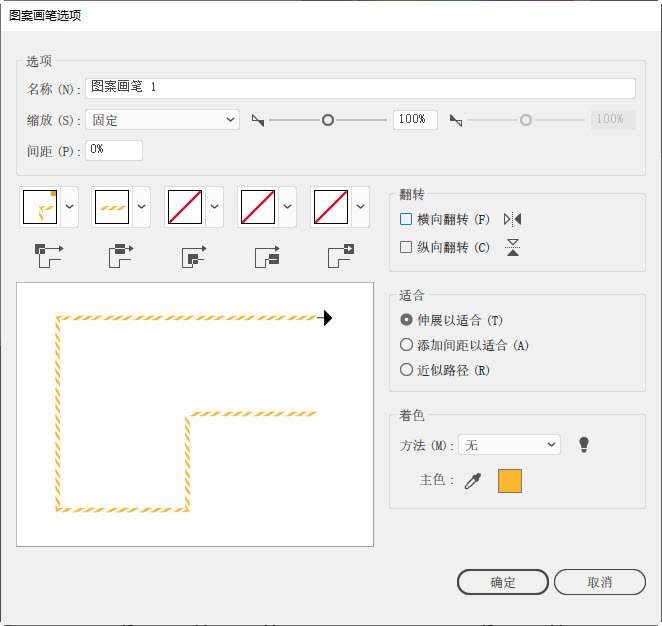This screenshot has height=626, width=662.
Task: Click the side tile position icon
Action: click(x=121, y=256)
